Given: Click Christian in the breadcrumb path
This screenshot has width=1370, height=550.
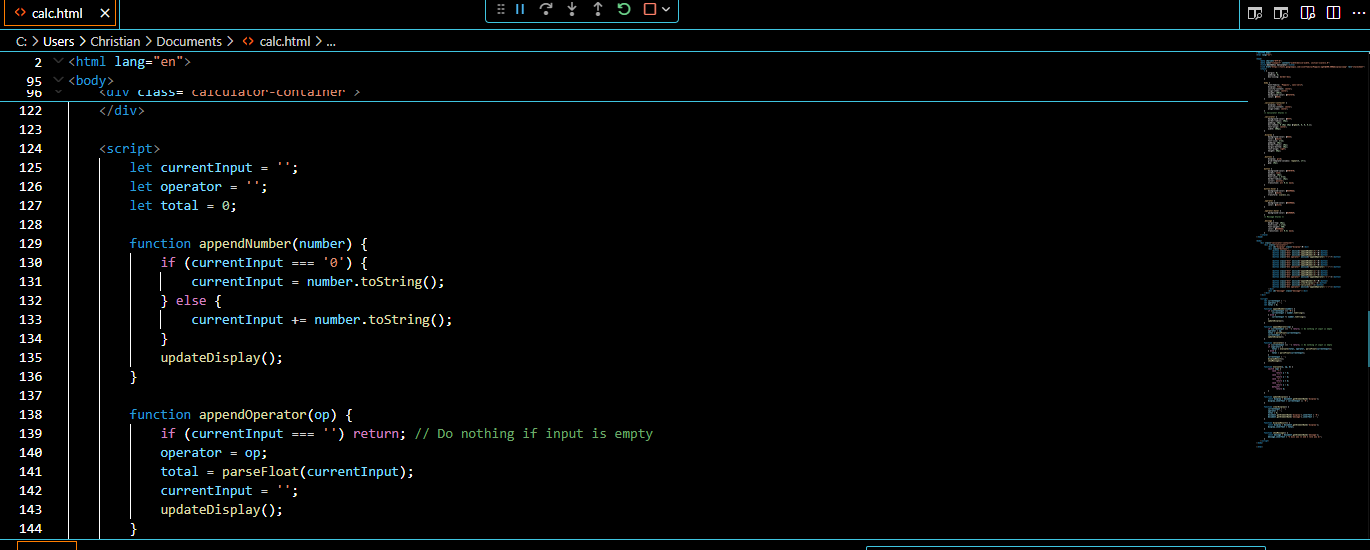Looking at the screenshot, I should [x=115, y=41].
